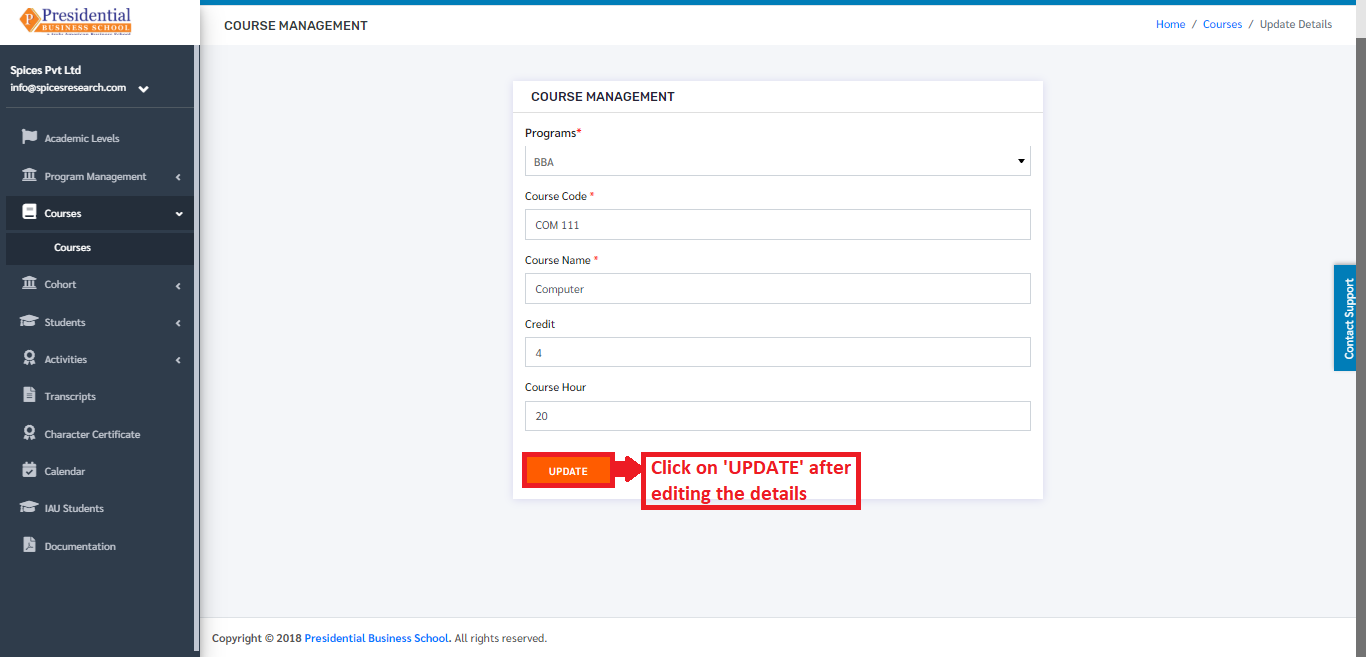Click the Presidential Business School logo
The height and width of the screenshot is (657, 1366).
(x=76, y=22)
